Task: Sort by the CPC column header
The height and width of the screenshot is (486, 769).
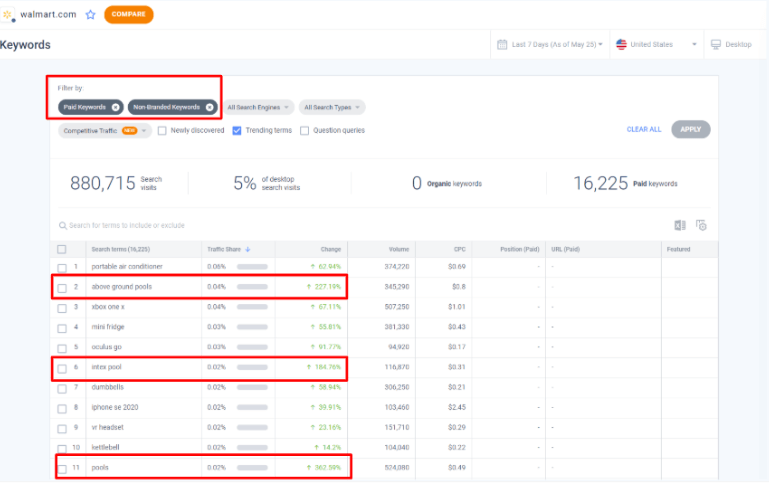Action: (x=460, y=250)
